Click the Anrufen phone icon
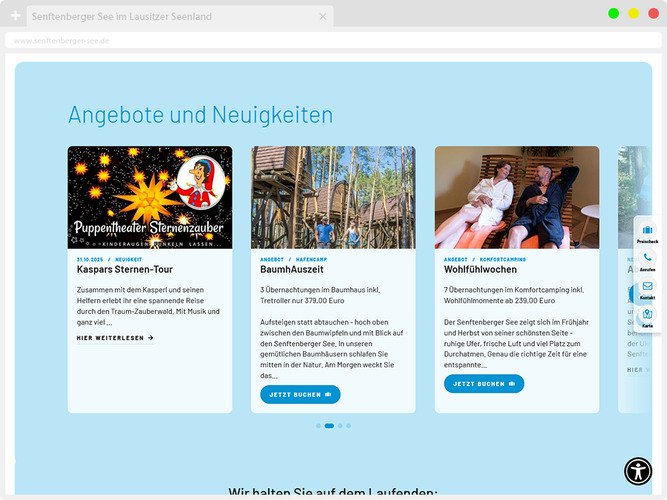The width and height of the screenshot is (667, 500). tap(647, 258)
